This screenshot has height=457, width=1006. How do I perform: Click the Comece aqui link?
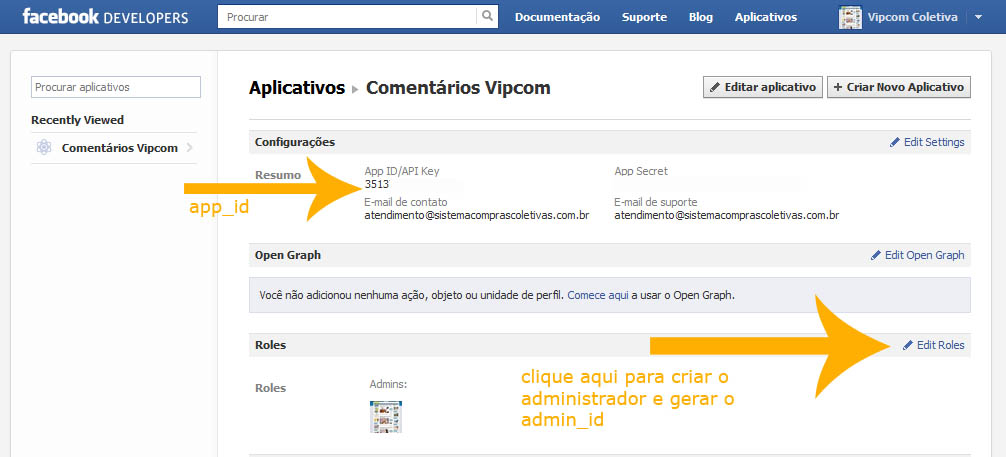tap(598, 295)
